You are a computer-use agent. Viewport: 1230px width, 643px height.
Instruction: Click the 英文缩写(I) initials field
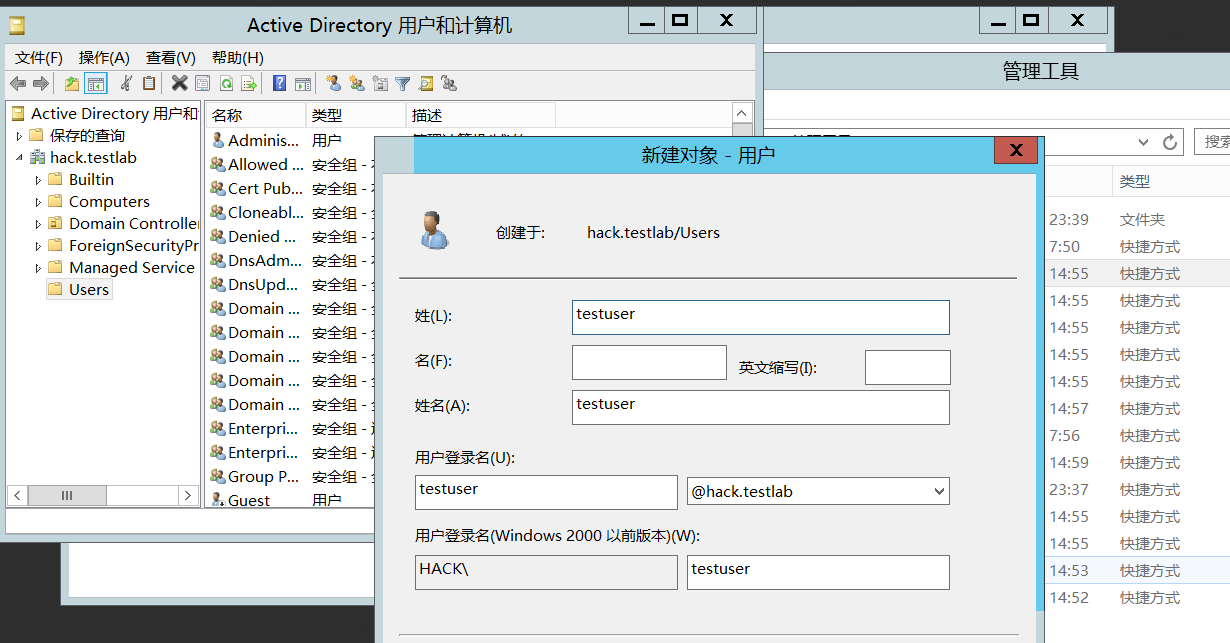[907, 367]
